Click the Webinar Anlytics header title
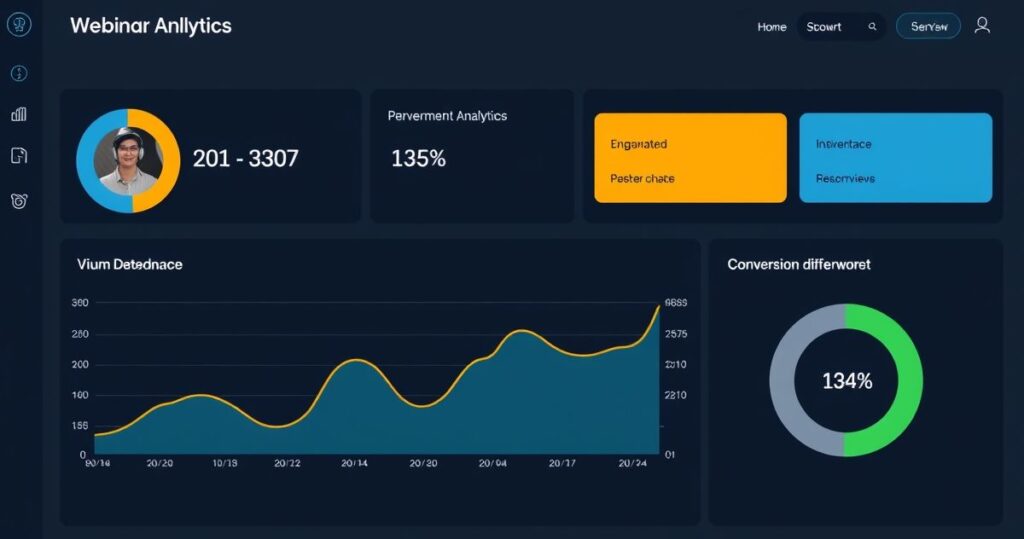Screen dimensions: 1024x539 click(x=150, y=26)
